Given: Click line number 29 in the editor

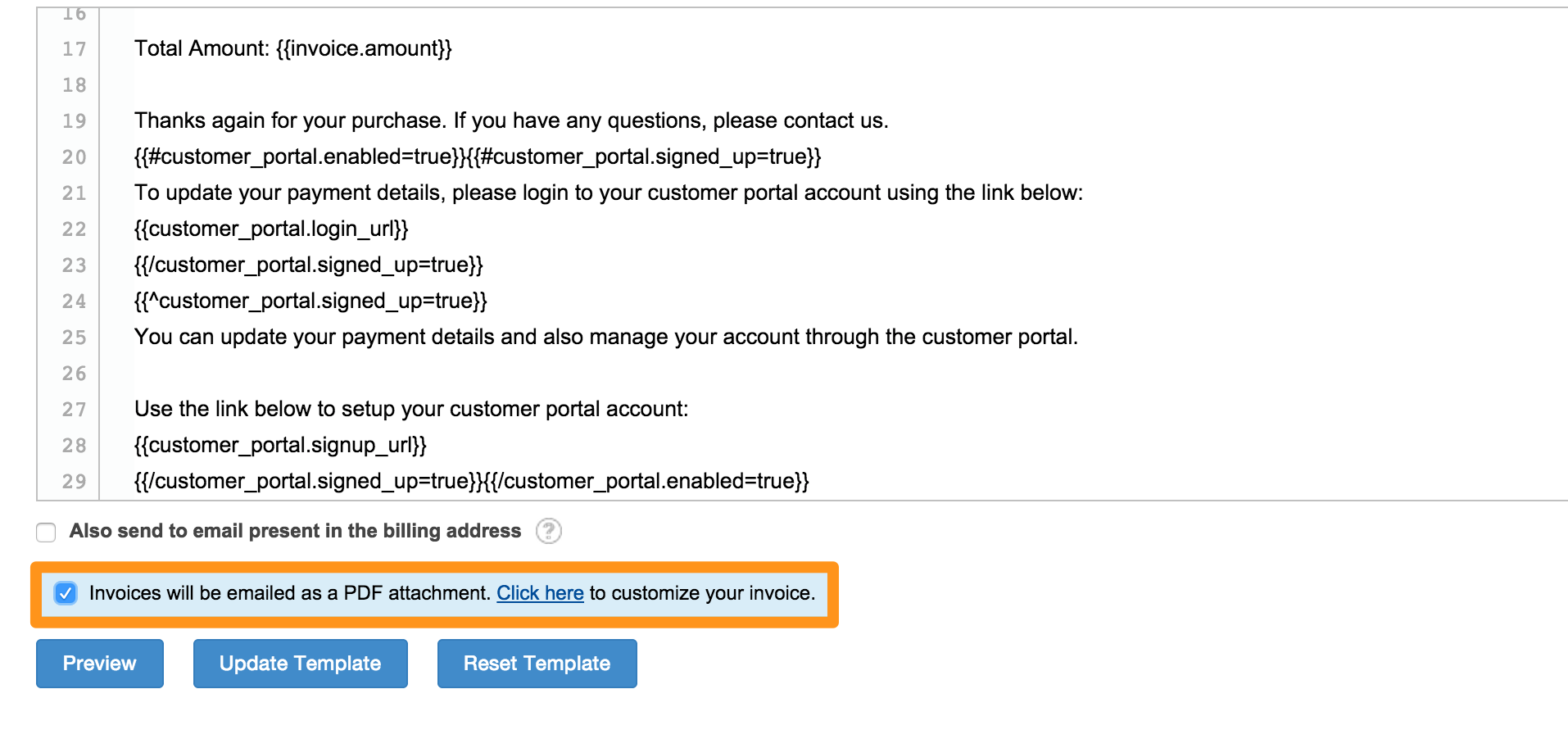Looking at the screenshot, I should [x=74, y=483].
